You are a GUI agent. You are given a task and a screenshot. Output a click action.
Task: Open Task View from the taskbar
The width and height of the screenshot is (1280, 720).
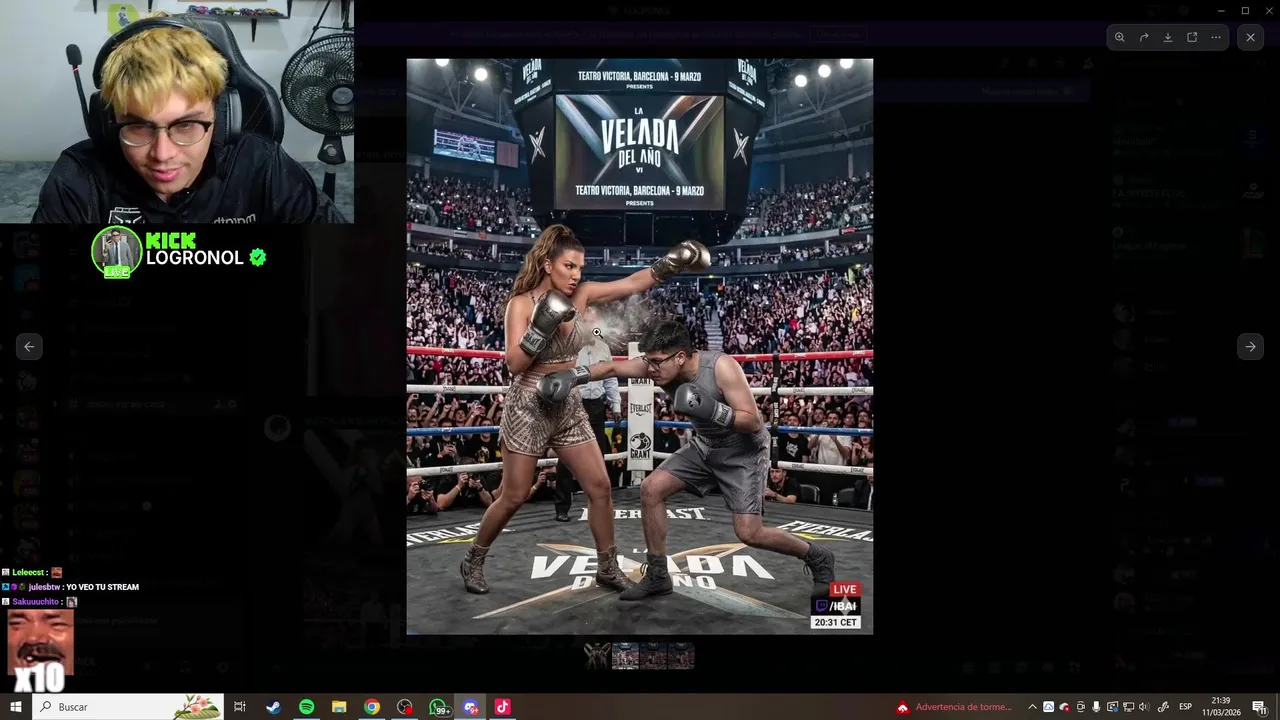point(240,707)
